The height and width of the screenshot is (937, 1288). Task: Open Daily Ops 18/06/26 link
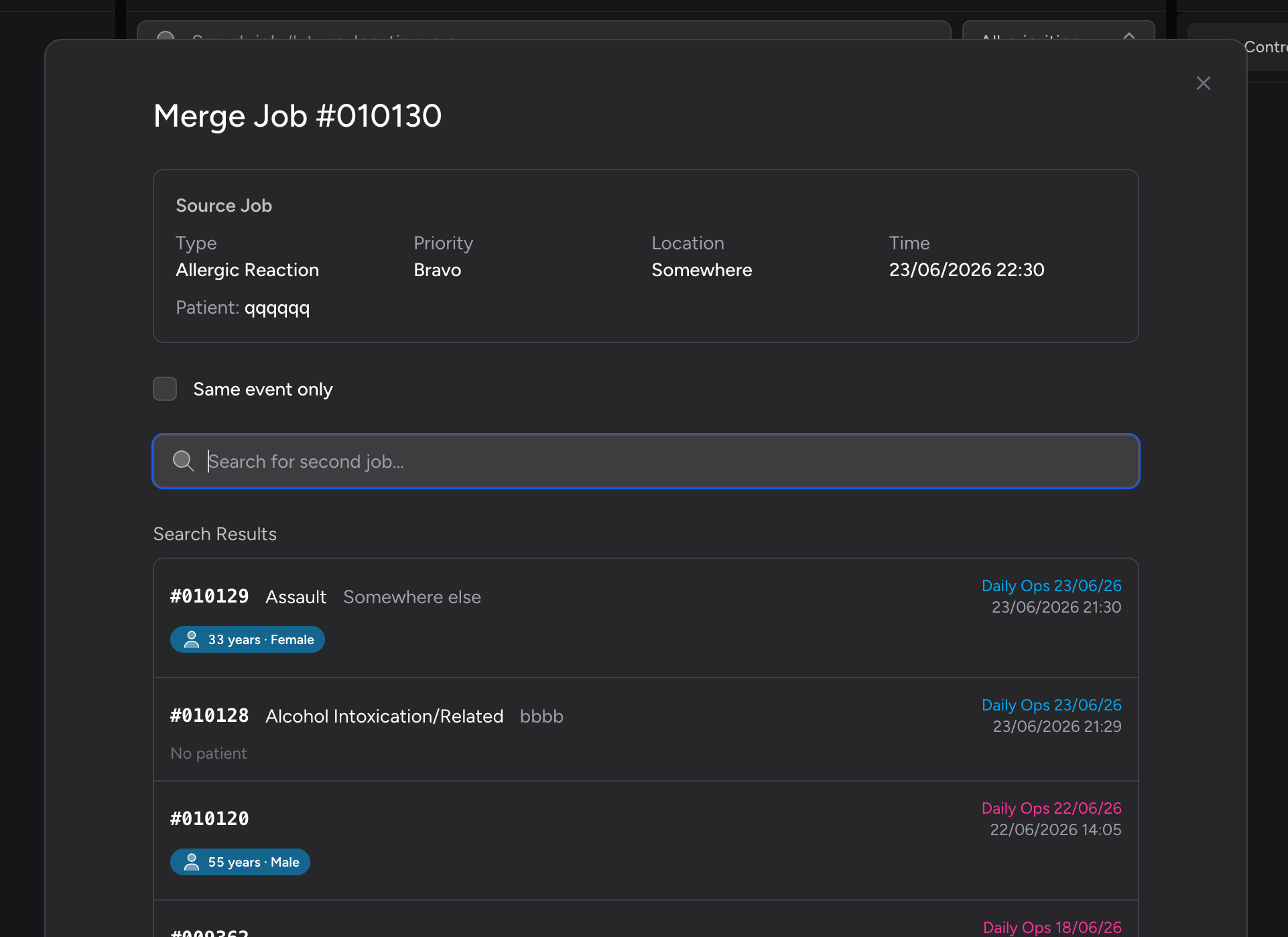coord(1052,928)
